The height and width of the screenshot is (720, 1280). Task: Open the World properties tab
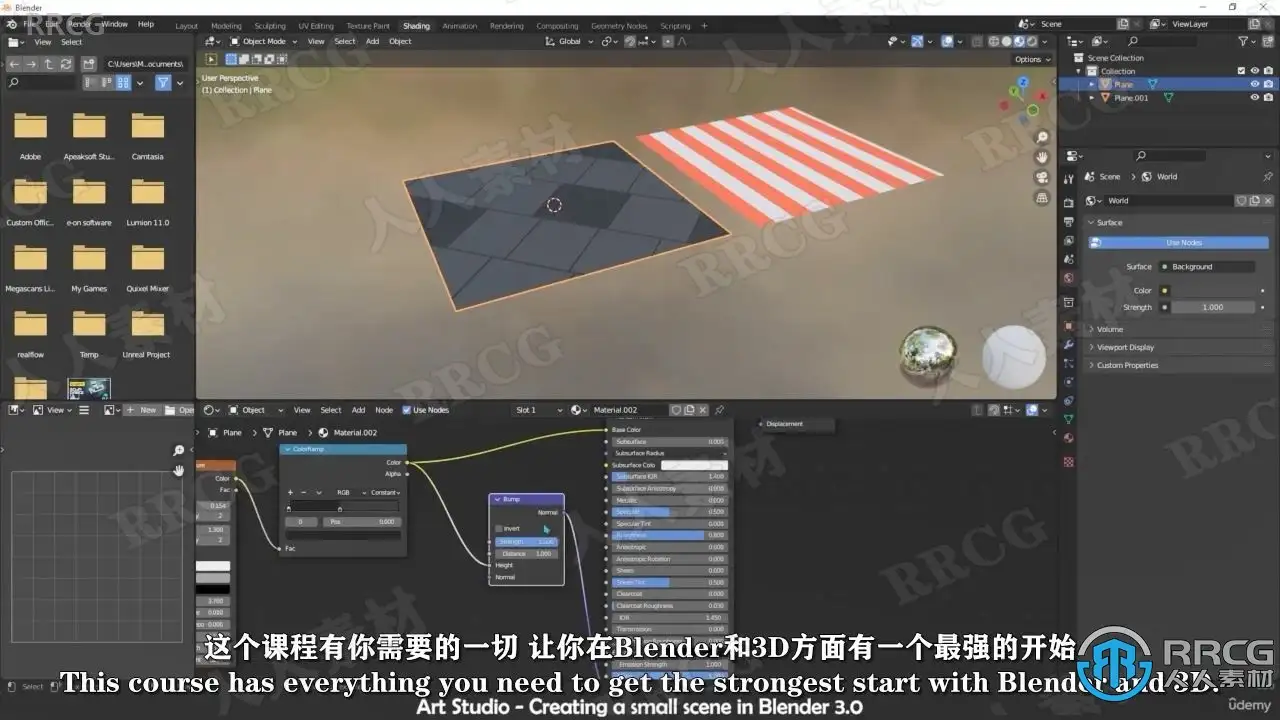[1069, 278]
